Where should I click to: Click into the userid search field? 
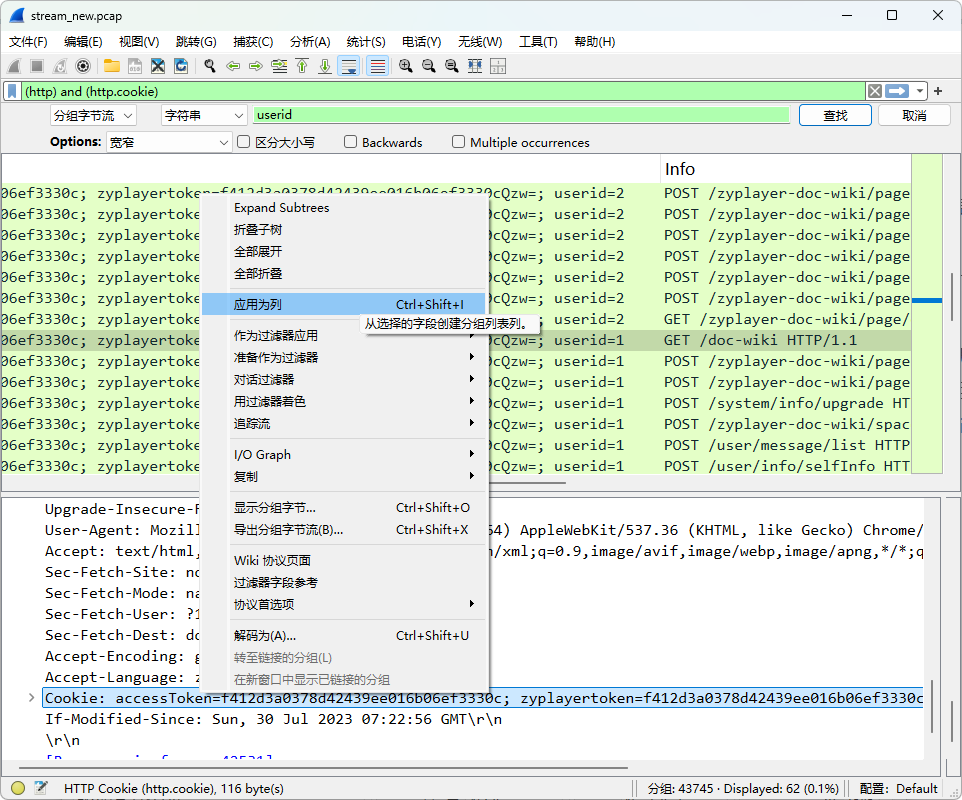point(521,115)
